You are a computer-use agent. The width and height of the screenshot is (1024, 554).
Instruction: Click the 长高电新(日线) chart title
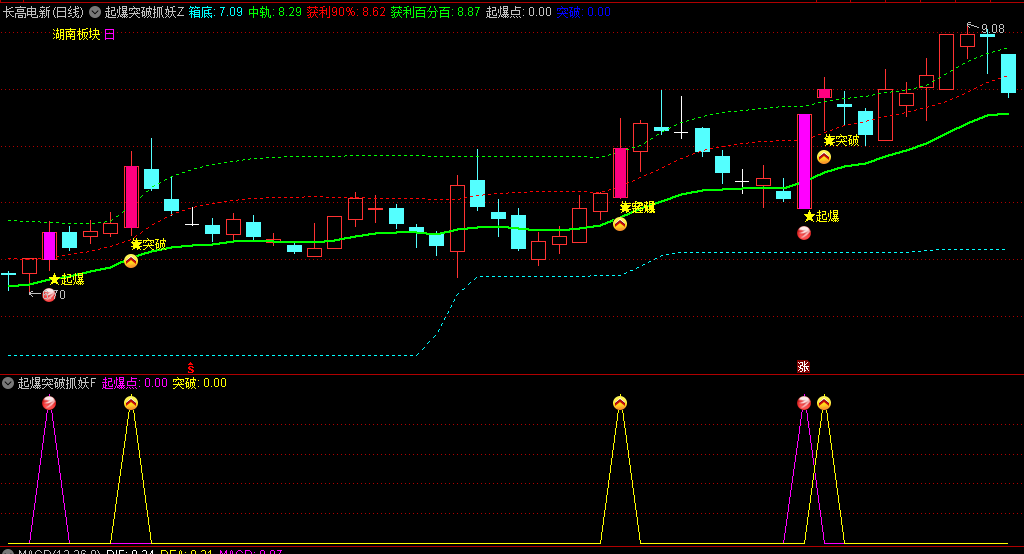coord(44,12)
